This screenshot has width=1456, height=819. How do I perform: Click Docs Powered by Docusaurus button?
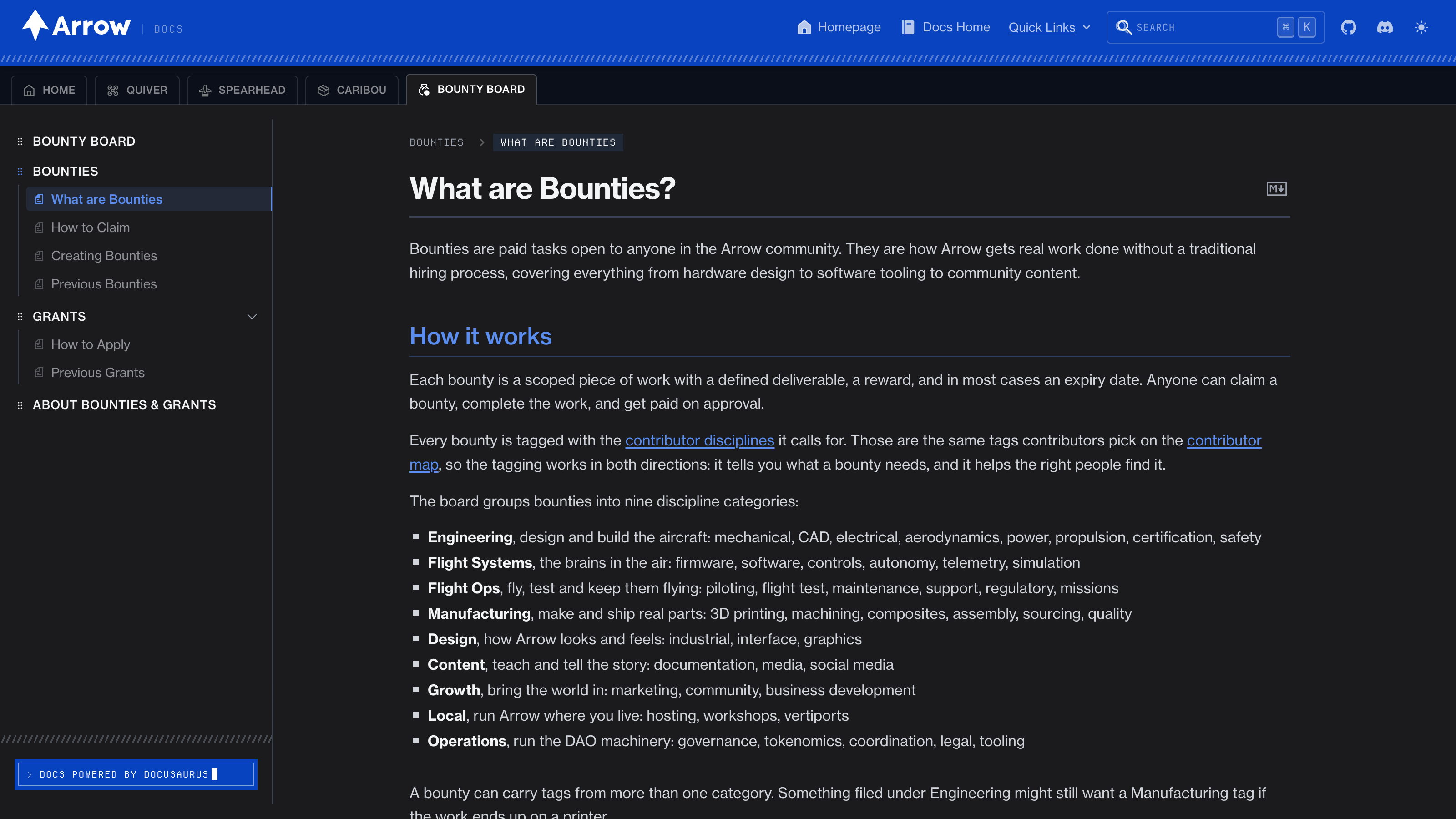(136, 774)
